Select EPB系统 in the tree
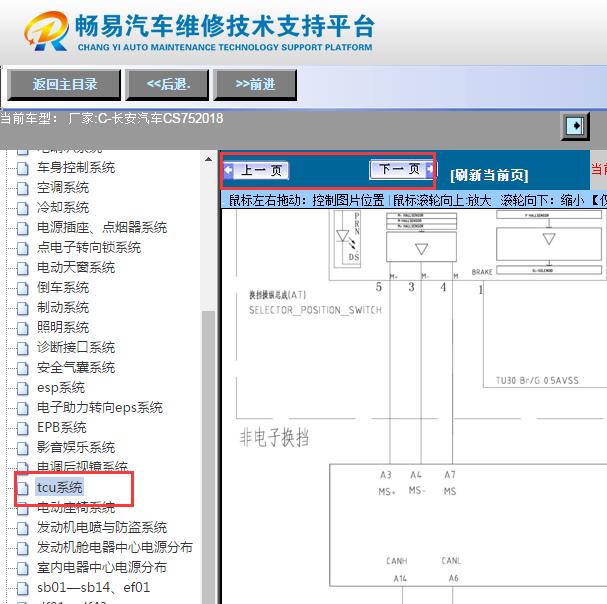 [x=62, y=427]
